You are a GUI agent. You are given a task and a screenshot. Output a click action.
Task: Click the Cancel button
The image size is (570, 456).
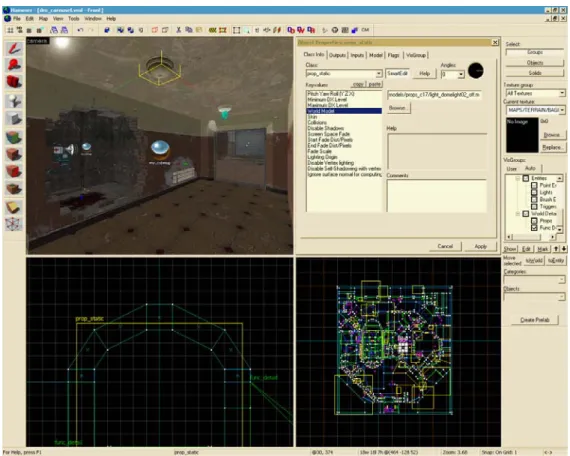click(x=445, y=247)
